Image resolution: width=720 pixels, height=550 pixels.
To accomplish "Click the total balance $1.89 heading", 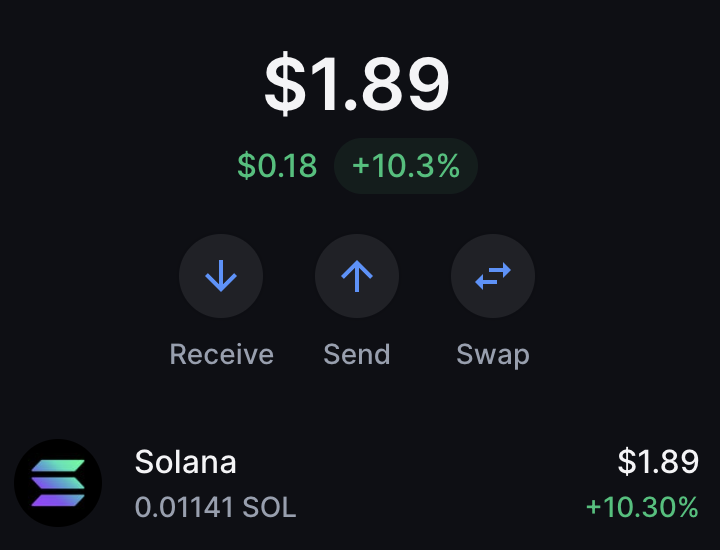I will (357, 83).
